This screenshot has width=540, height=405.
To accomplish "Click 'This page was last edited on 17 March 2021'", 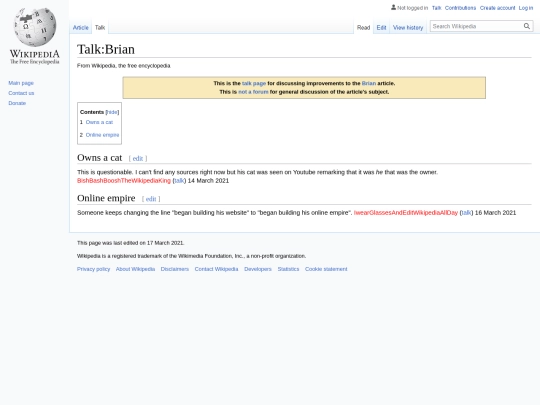I will coord(131,243).
